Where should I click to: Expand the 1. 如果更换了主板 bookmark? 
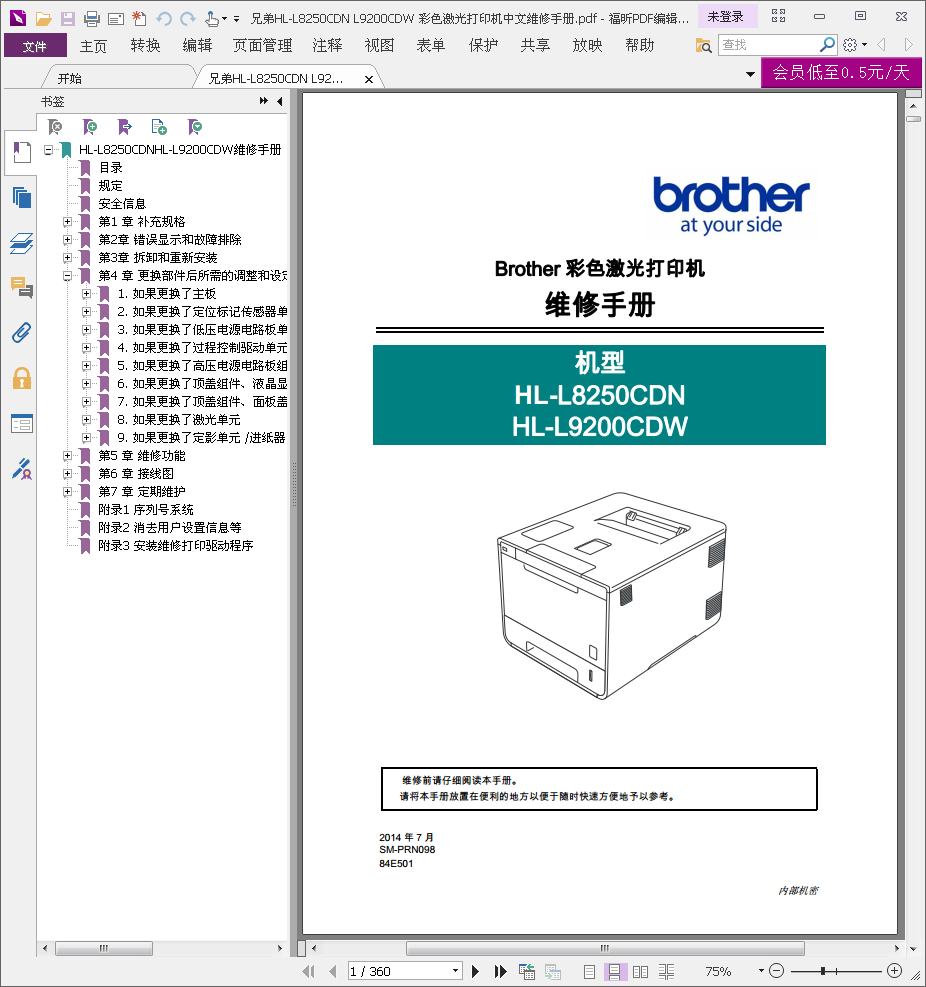coord(86,294)
